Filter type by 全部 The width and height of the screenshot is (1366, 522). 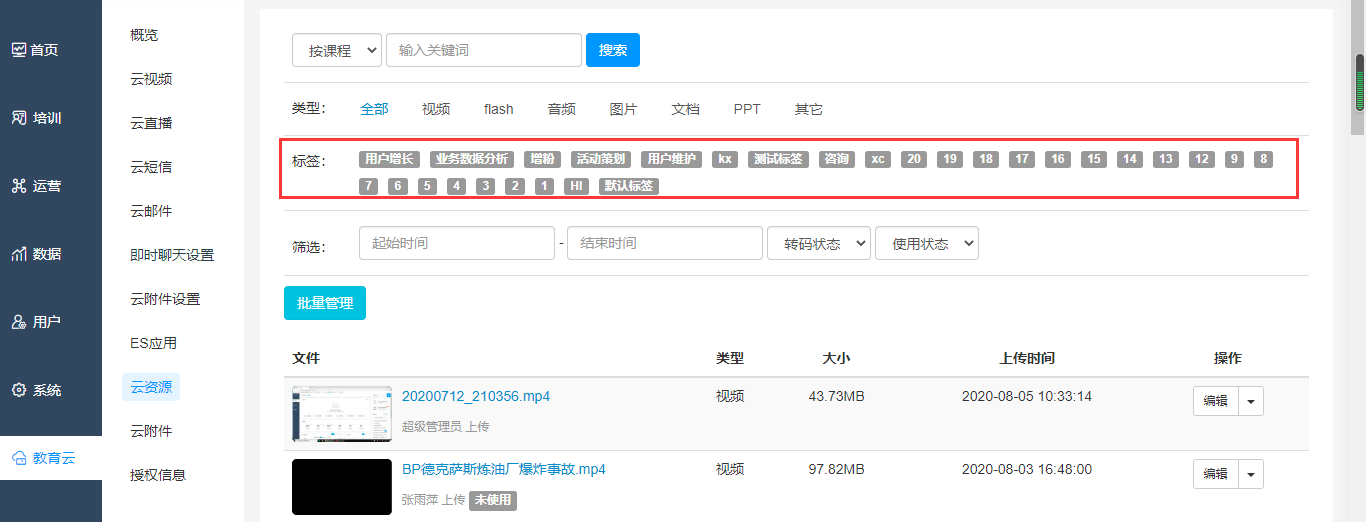click(374, 109)
